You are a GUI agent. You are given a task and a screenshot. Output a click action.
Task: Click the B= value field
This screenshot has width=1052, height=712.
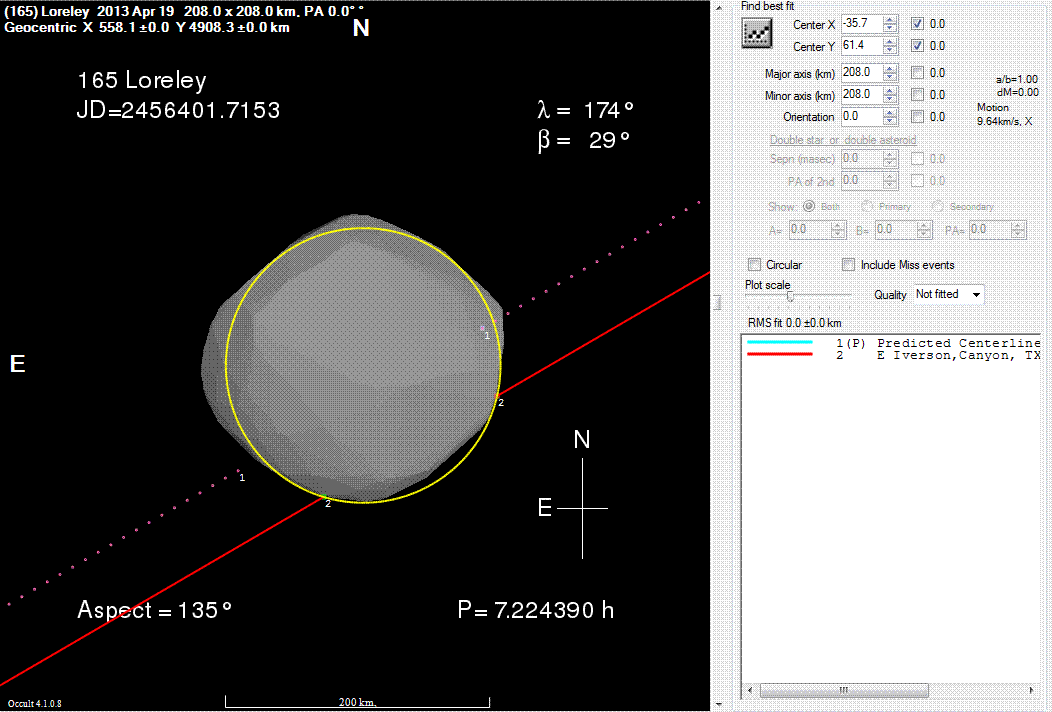[x=896, y=230]
